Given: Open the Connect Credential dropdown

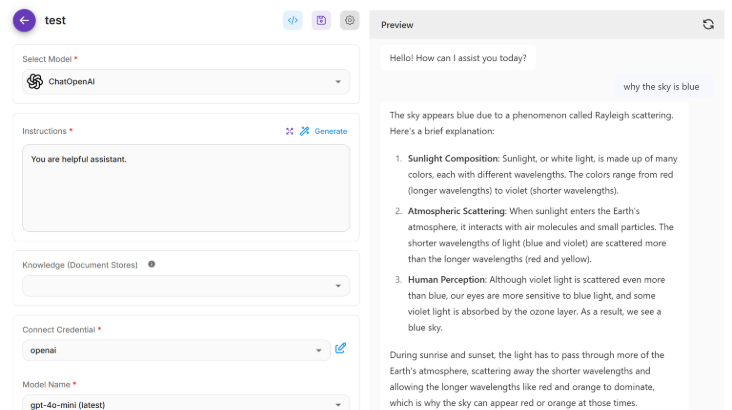Looking at the screenshot, I should coord(176,350).
